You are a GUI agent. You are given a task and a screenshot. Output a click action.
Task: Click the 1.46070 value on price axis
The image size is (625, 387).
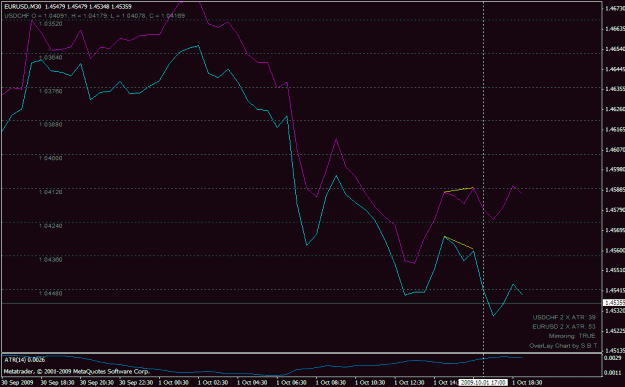(x=615, y=149)
